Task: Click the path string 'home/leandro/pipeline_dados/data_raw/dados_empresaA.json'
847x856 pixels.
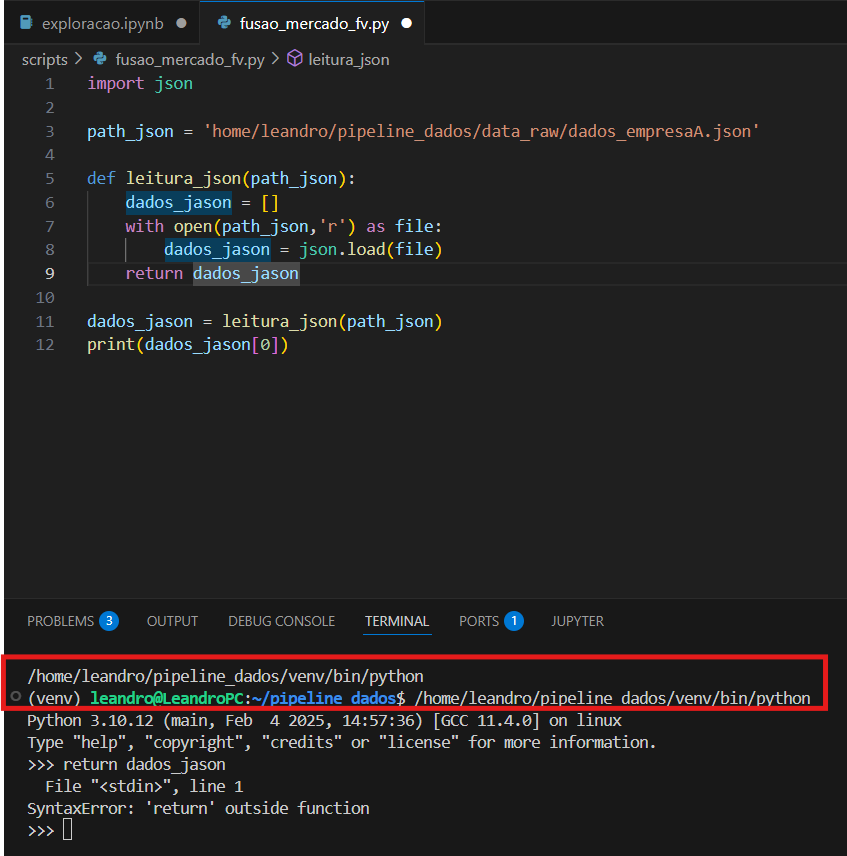Action: pyautogui.click(x=481, y=131)
